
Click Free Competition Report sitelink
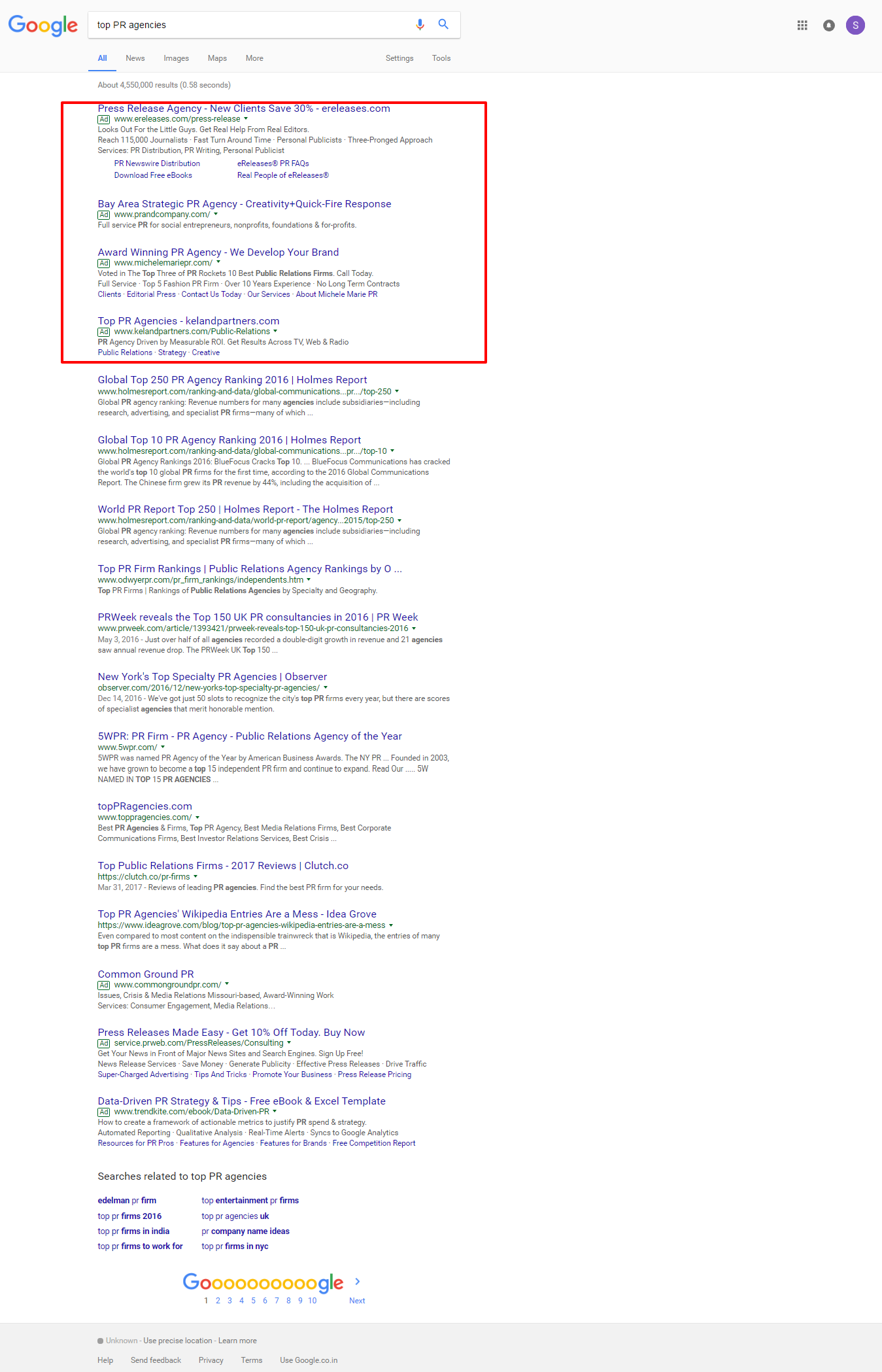pyautogui.click(x=374, y=1143)
